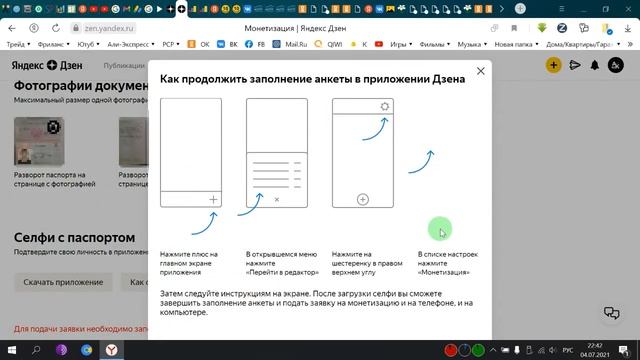Click the red circle tray icon
The image size is (640, 360).
(451, 350)
